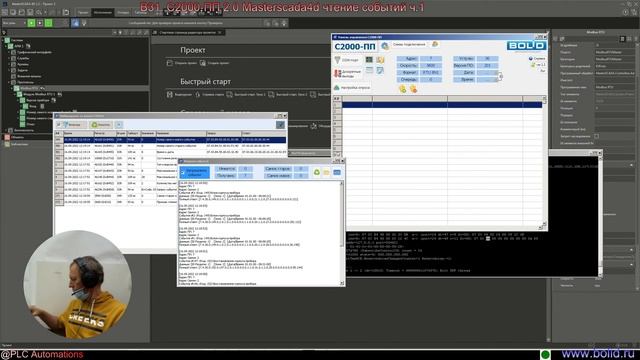Screen dimensions: 640x360
Task: Click Открыть проект on the start page
Action: pyautogui.click(x=182, y=63)
